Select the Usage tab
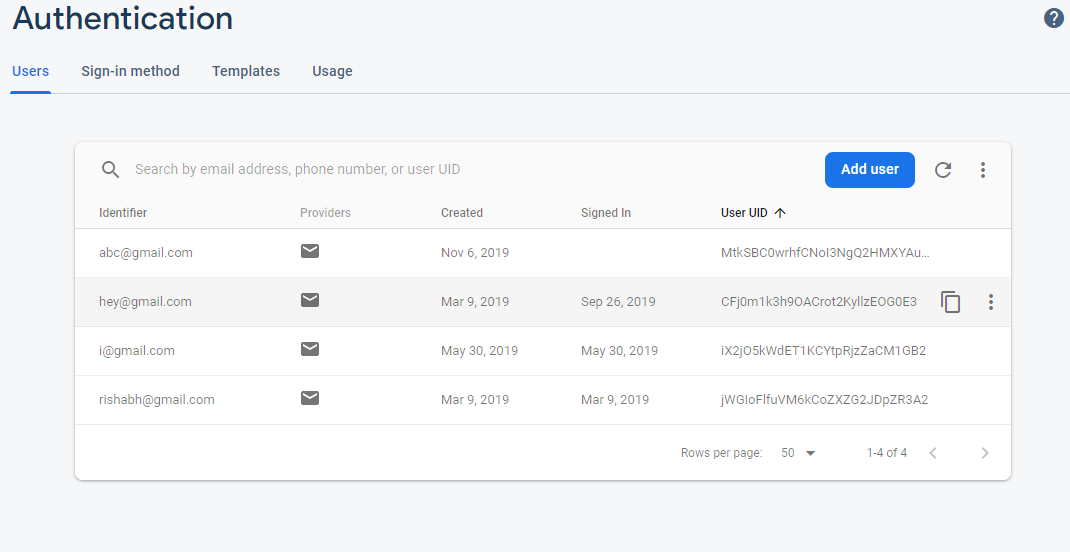1070x552 pixels. (332, 71)
